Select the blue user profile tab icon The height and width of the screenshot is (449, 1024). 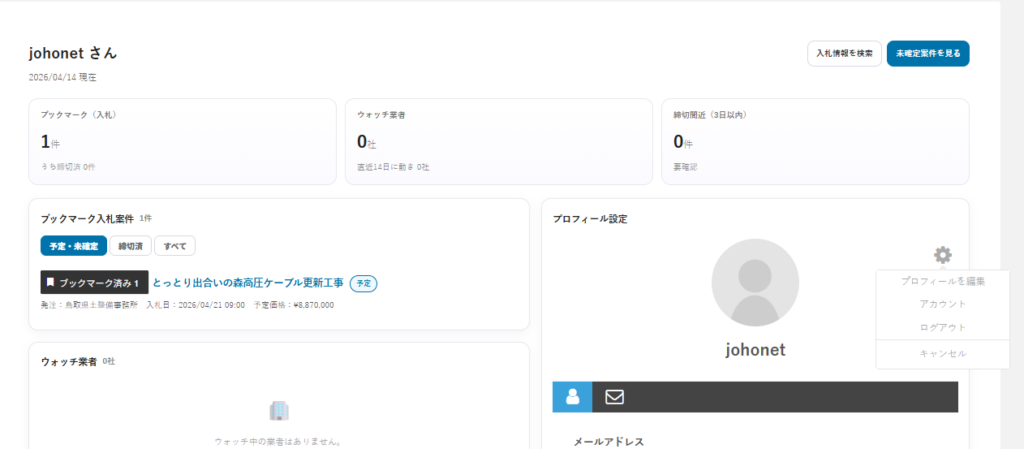click(x=572, y=397)
